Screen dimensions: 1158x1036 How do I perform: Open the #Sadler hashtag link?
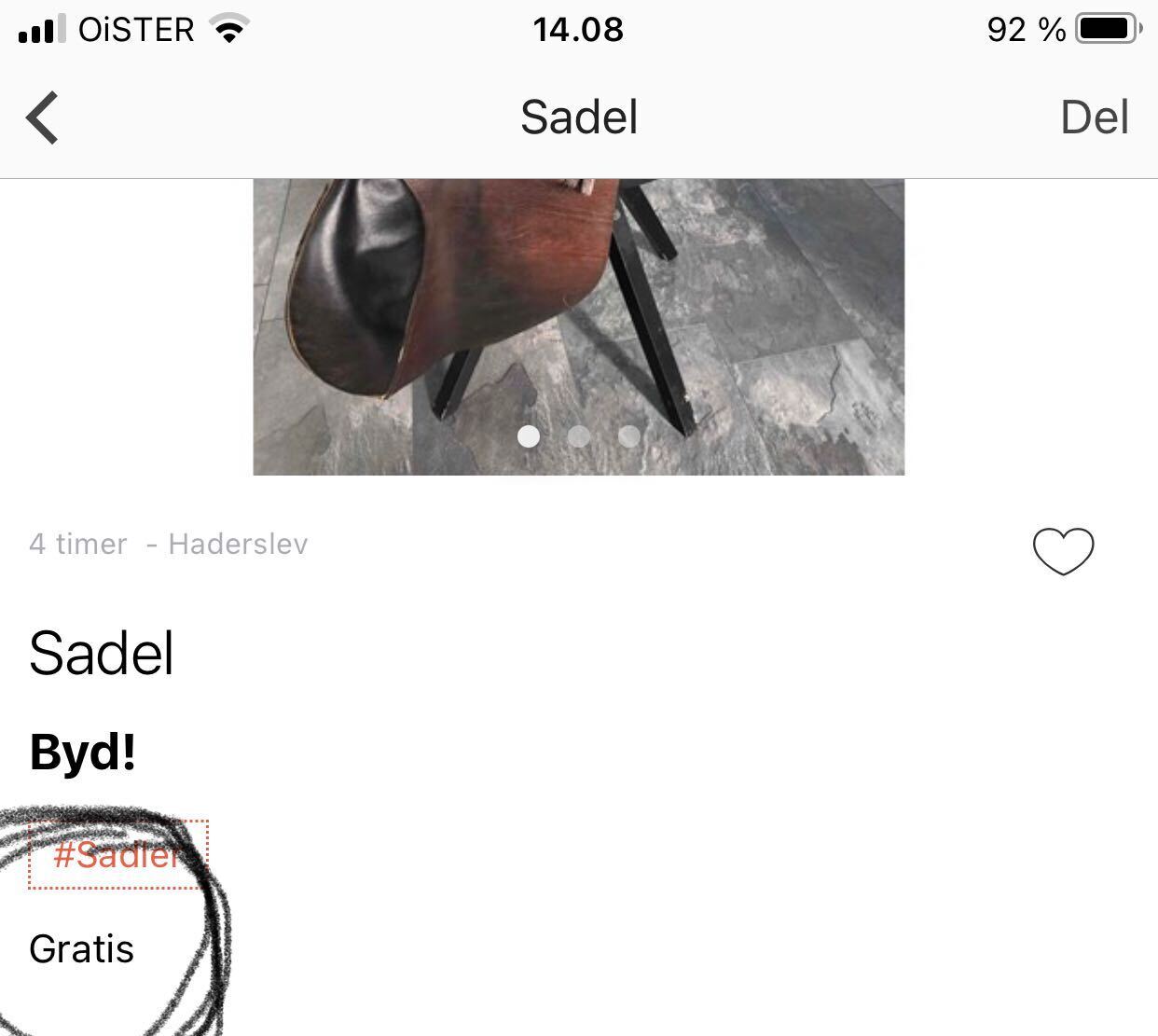coord(117,854)
